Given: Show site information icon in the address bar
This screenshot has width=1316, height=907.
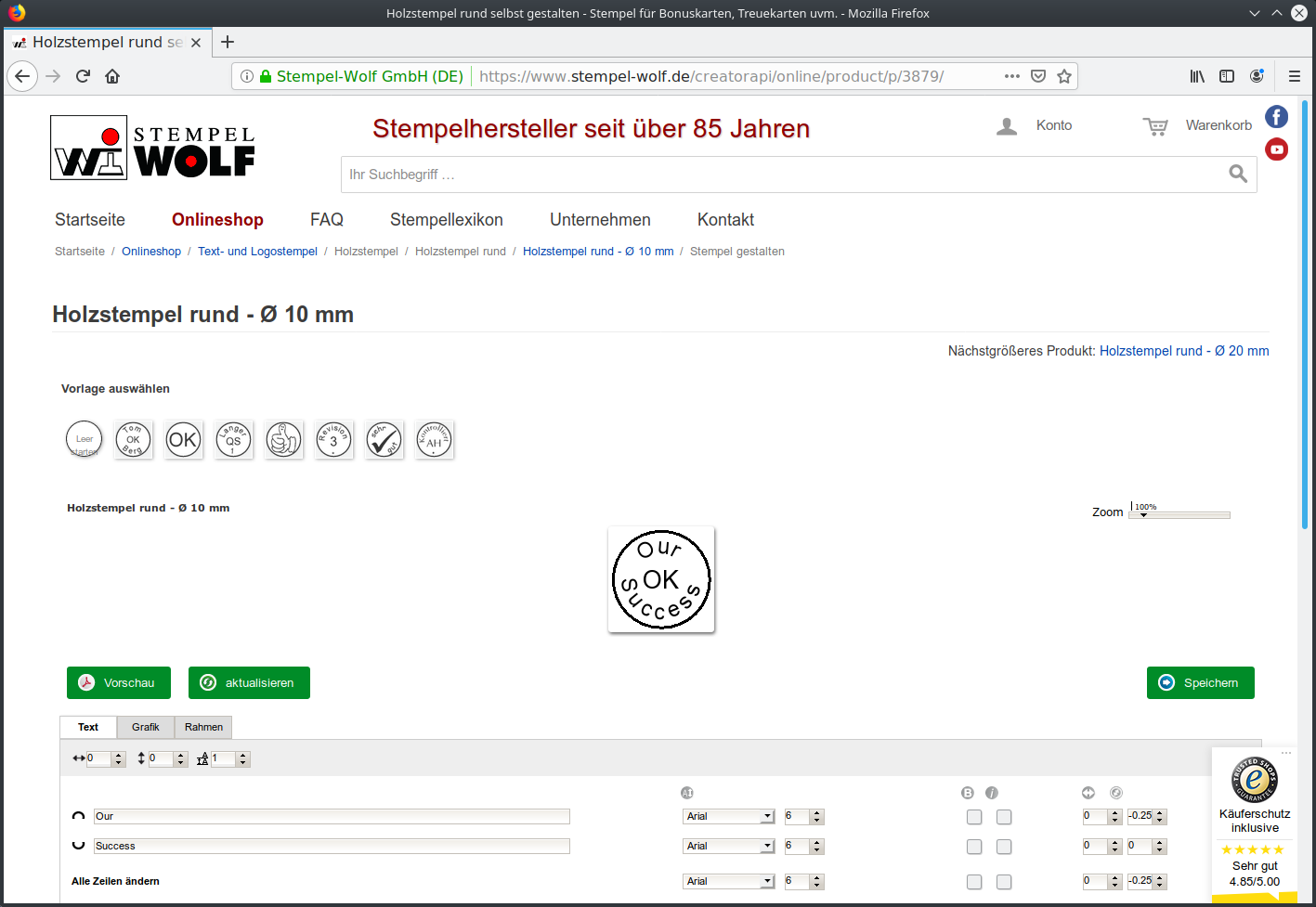Looking at the screenshot, I should [247, 76].
